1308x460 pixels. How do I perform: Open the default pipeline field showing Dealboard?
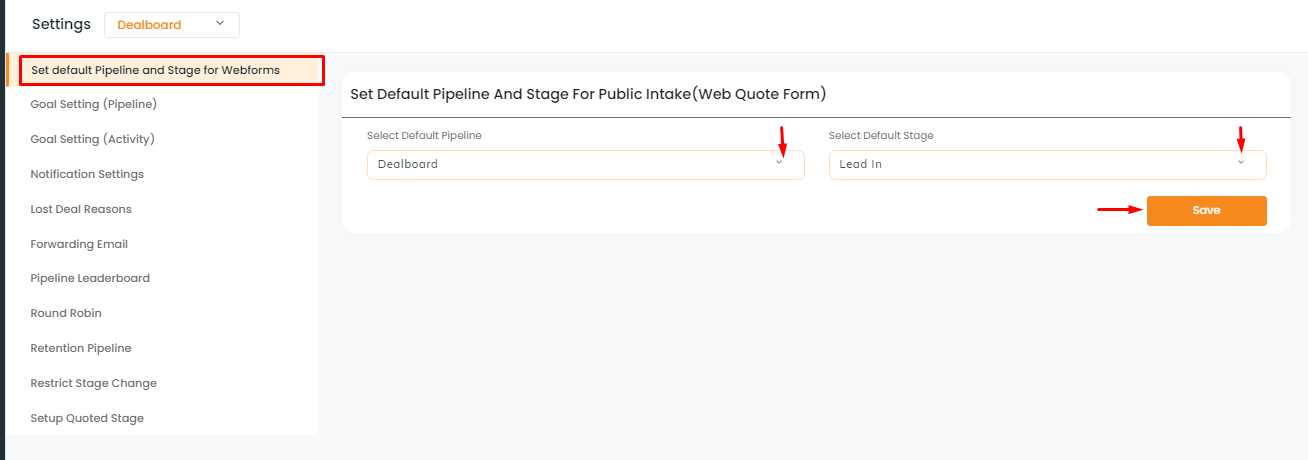coord(586,164)
